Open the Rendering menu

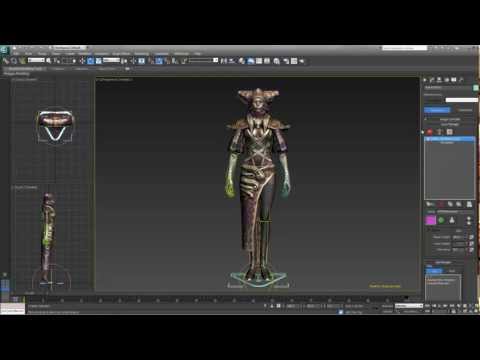pos(142,54)
